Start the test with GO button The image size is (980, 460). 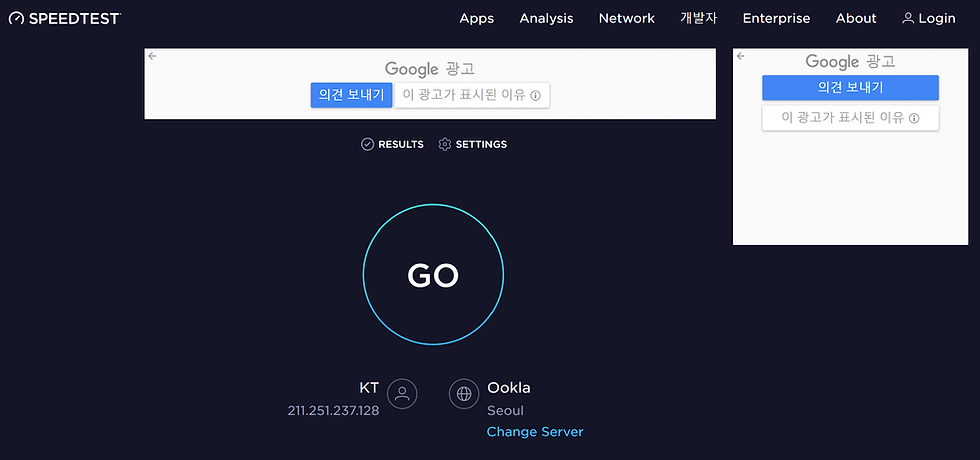[x=433, y=274]
